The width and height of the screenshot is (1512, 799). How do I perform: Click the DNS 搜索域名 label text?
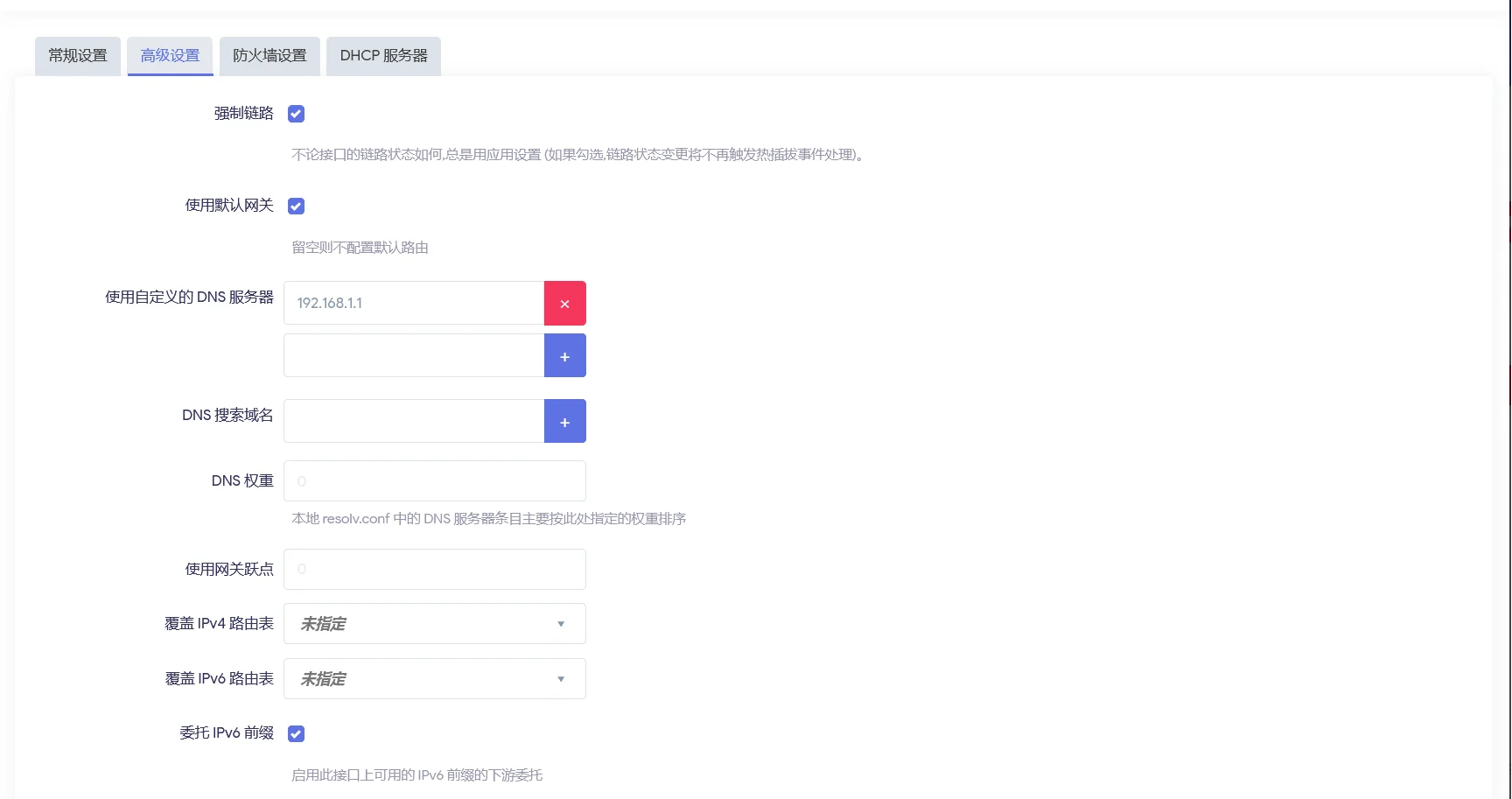[x=227, y=415]
